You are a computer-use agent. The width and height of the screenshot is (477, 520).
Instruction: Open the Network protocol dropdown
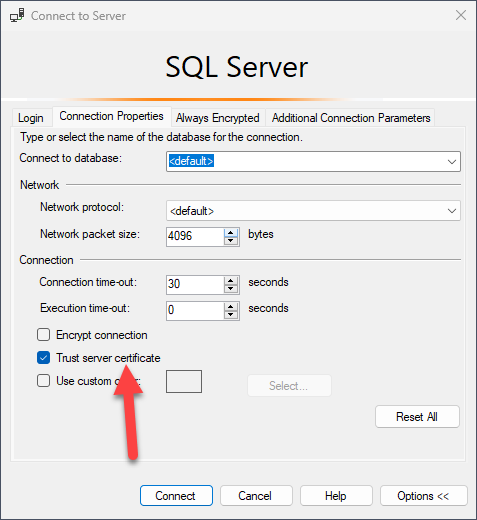pos(313,211)
